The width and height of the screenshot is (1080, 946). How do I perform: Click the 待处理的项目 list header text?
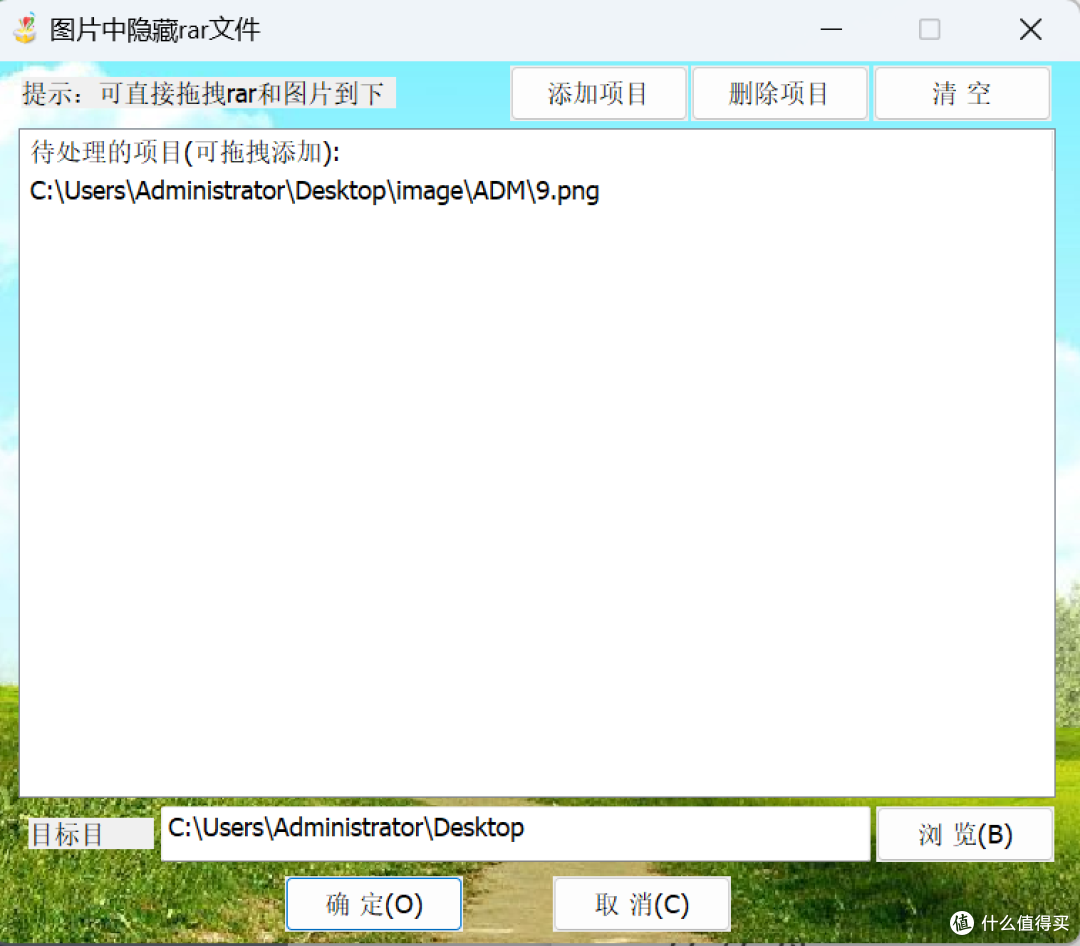click(185, 152)
